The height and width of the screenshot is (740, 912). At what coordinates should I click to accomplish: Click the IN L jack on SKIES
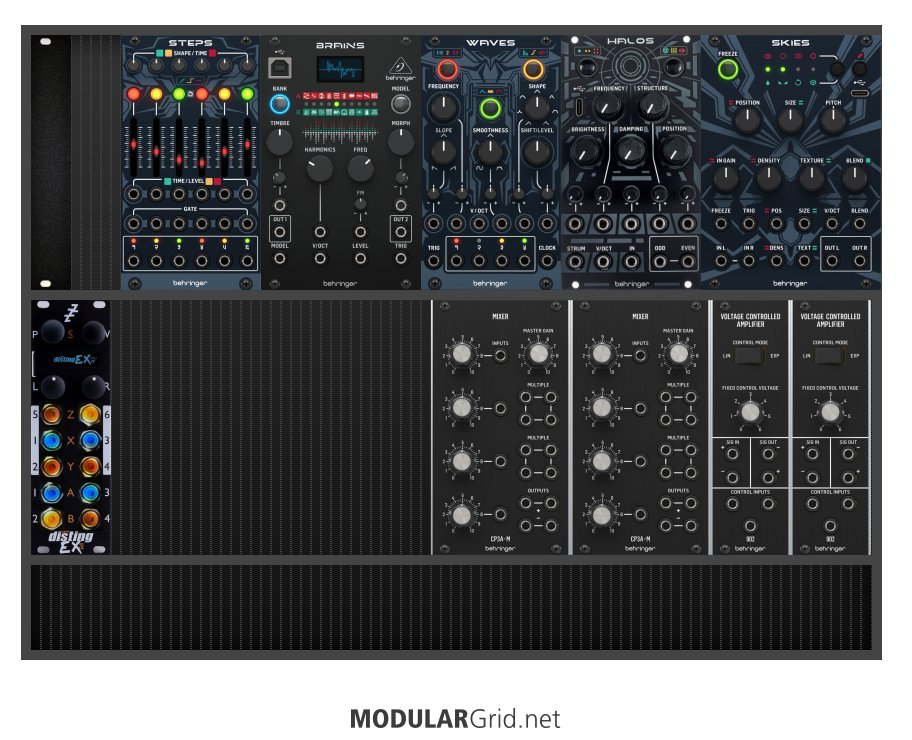[721, 260]
